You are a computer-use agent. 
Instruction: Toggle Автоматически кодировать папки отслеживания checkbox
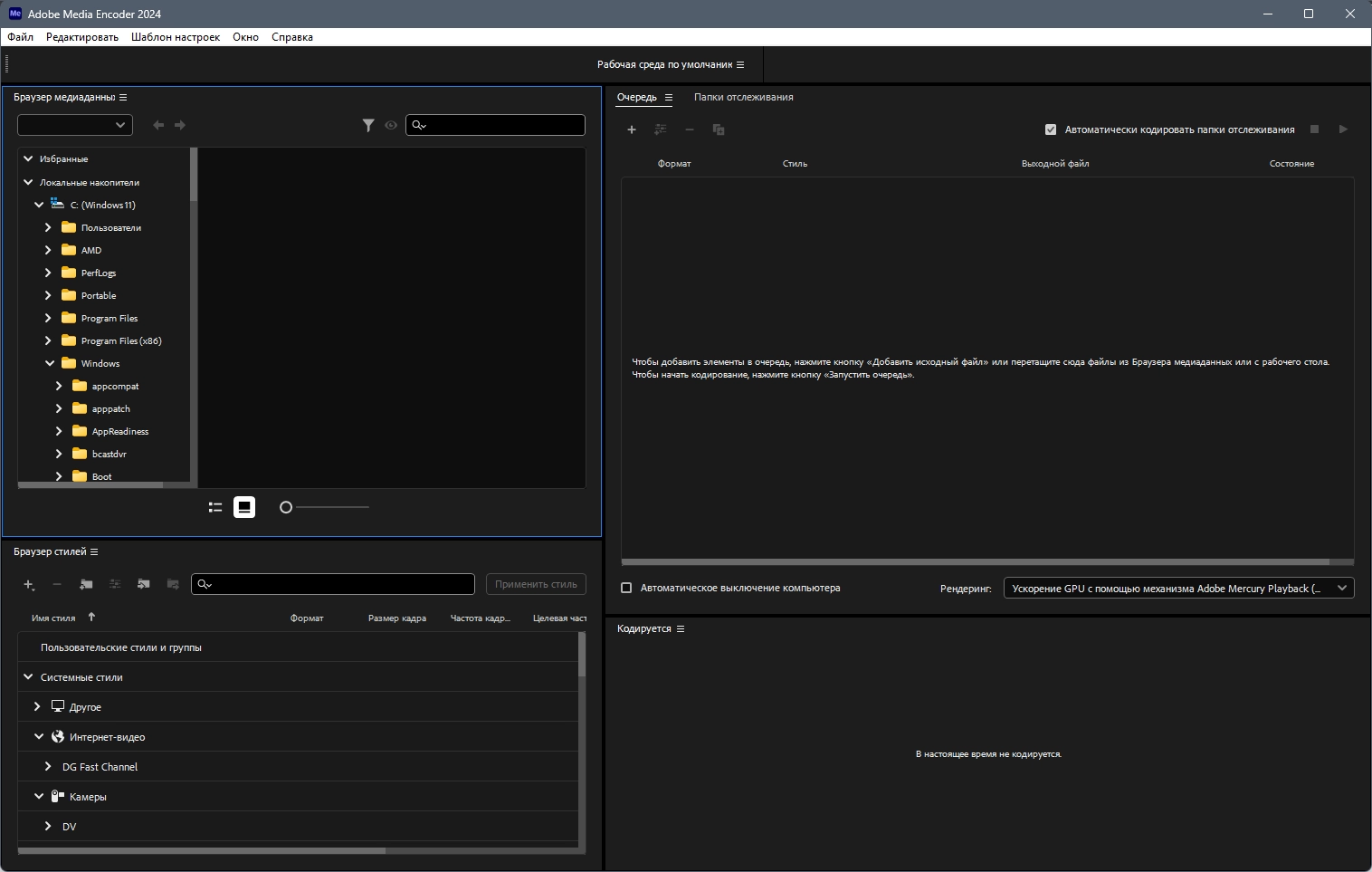[x=1051, y=129]
